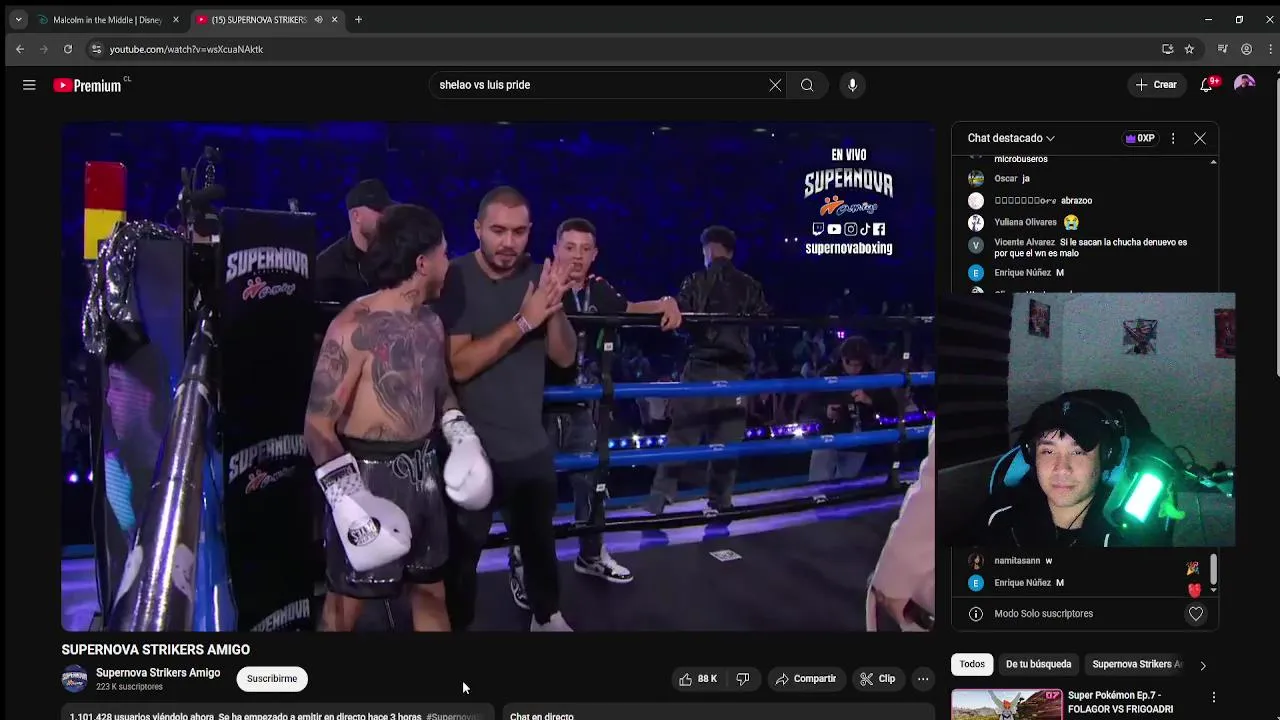1280x720 pixels.
Task: Show more filter chips with the right arrow
Action: pos(1203,665)
